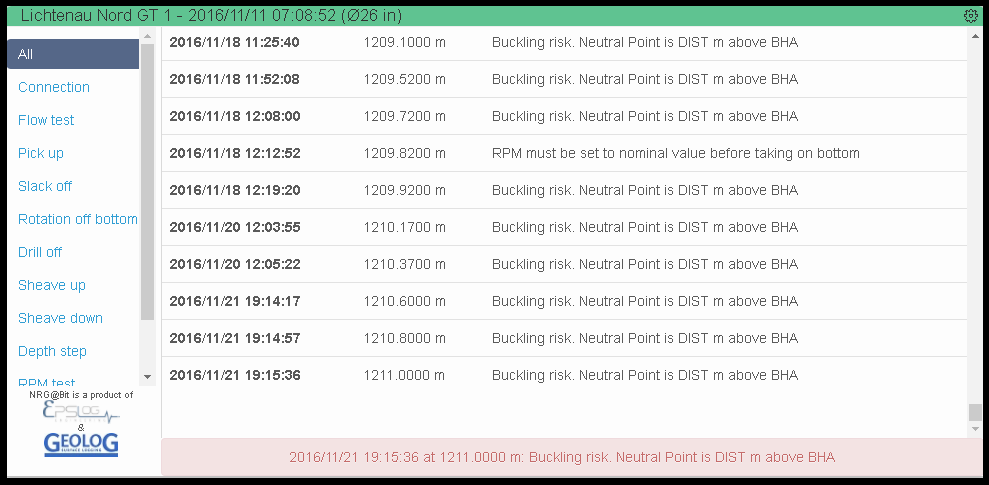Click depth value 1209.9200 m
989x485 pixels.
(x=404, y=190)
